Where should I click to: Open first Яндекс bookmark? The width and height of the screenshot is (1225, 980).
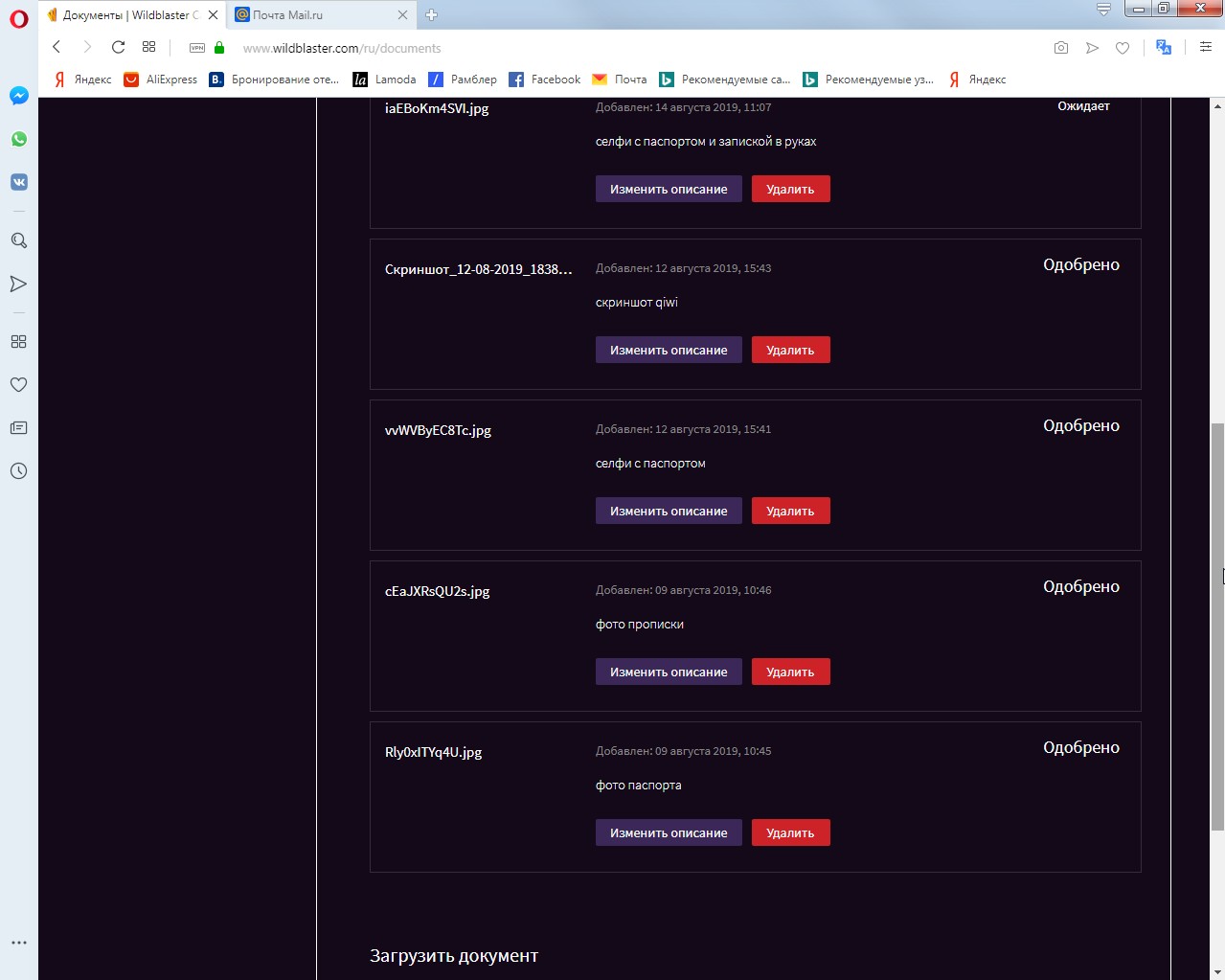82,80
